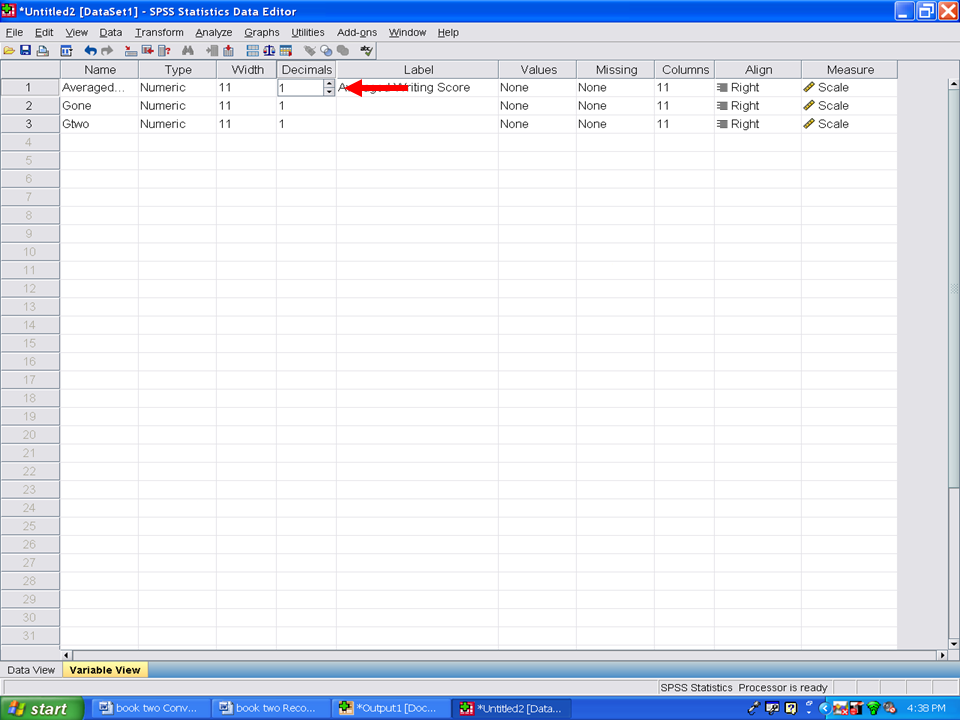Screen dimensions: 960x720
Task: Select row 3 header for Gtwo
Action: pyautogui.click(x=29, y=124)
